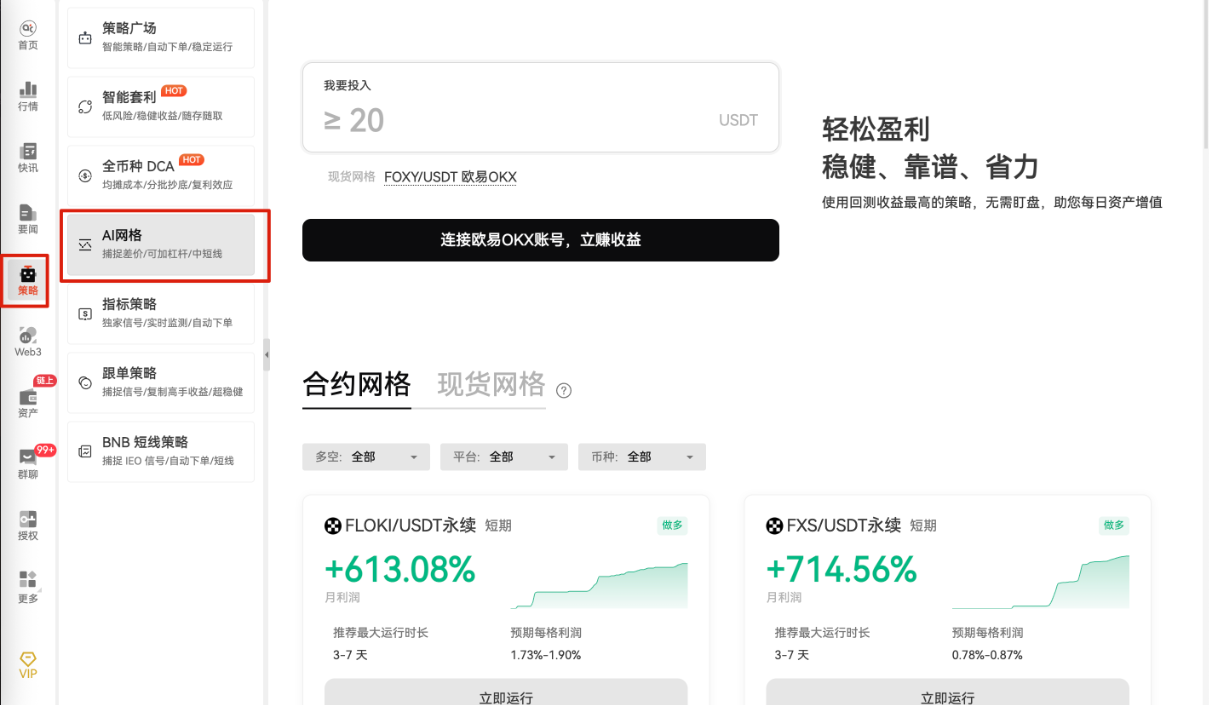
Task: Click the FLOKI/USDT profit chart thumbnail
Action: click(x=599, y=585)
